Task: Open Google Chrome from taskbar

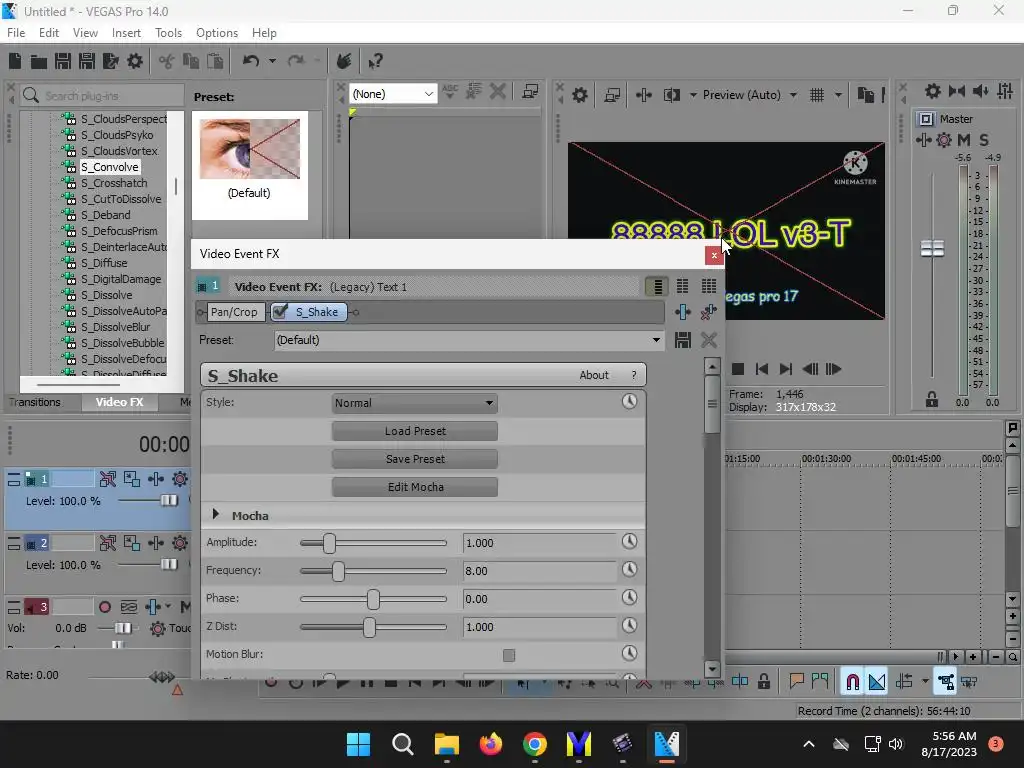Action: [x=535, y=744]
